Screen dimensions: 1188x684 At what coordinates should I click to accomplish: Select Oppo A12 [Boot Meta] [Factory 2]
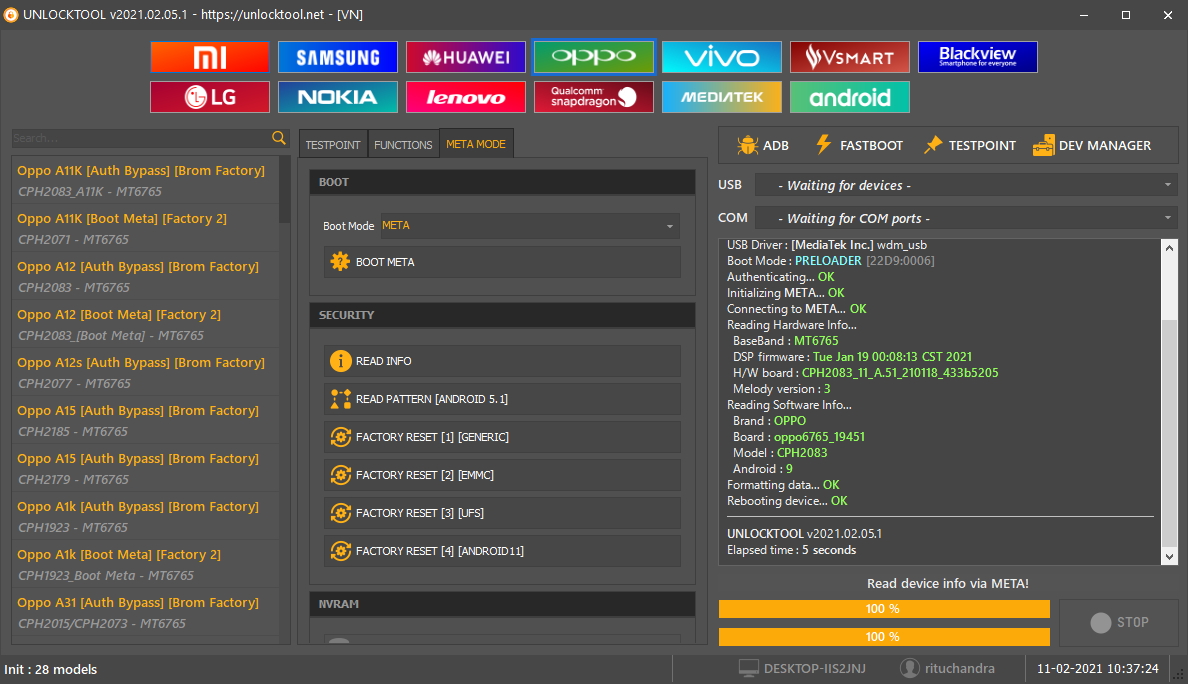point(145,324)
